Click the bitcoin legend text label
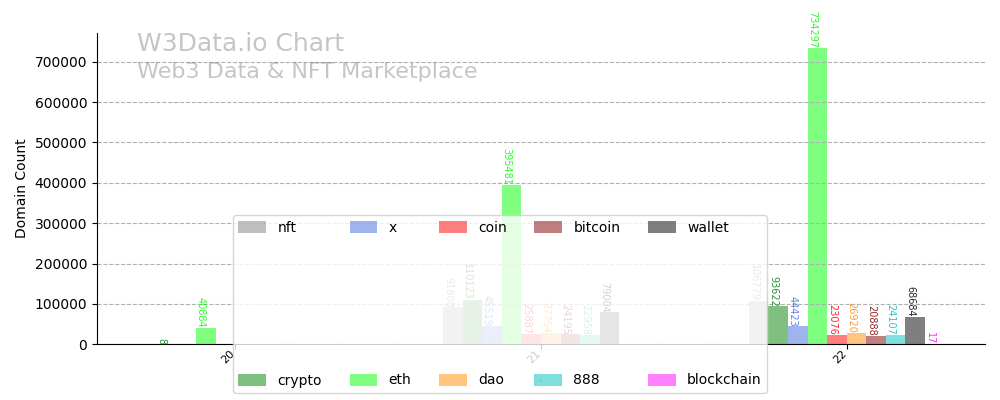 (x=596, y=228)
